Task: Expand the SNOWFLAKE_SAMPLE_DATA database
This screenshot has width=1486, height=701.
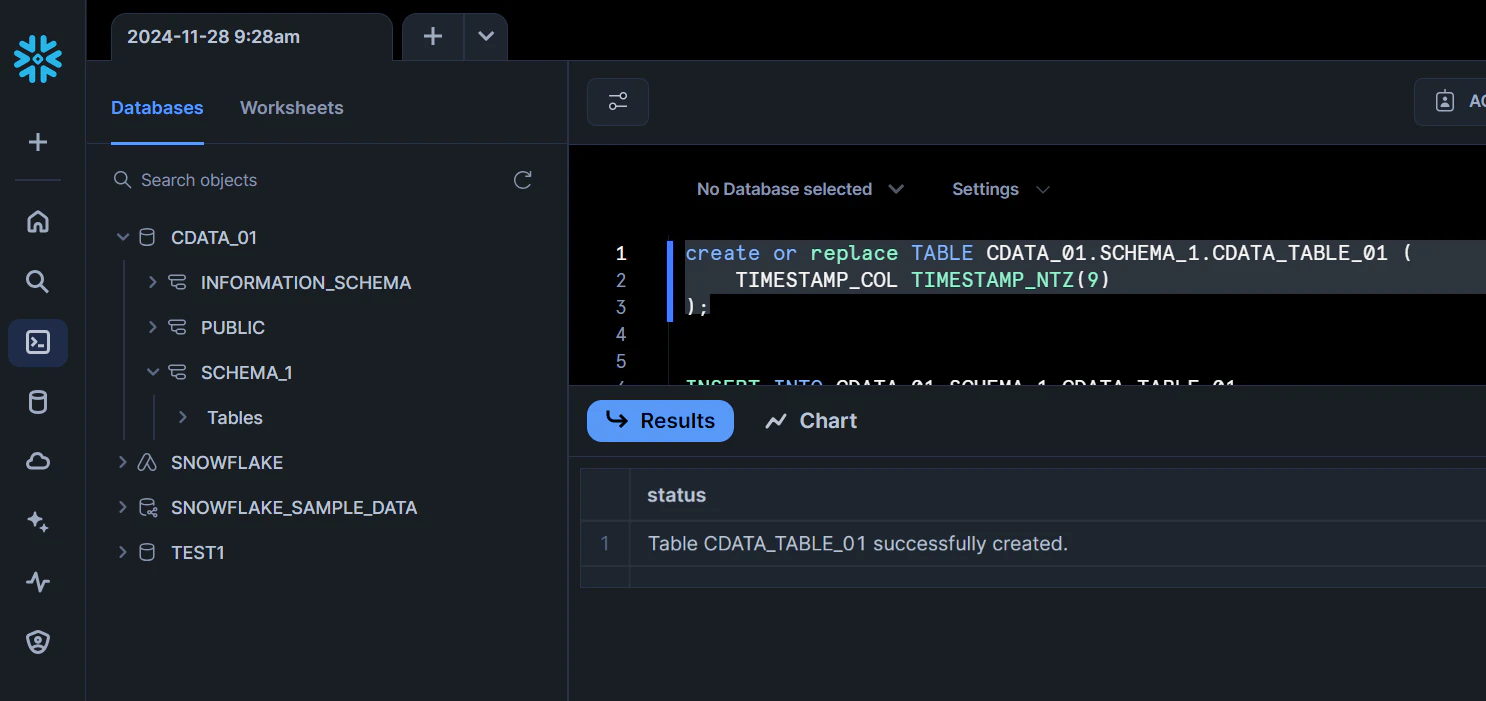Action: point(123,508)
